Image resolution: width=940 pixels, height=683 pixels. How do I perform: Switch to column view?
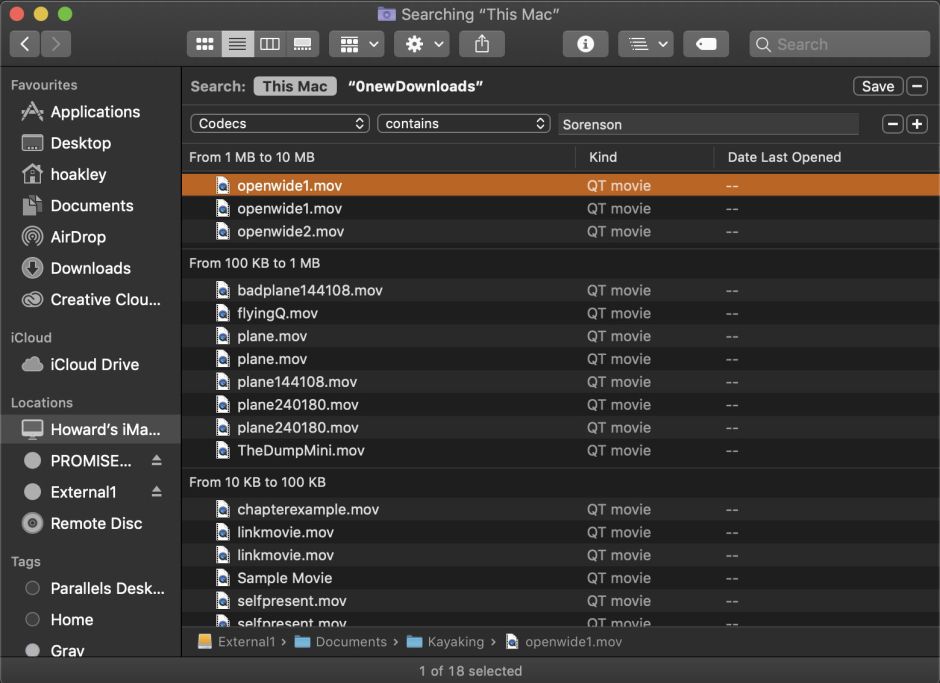tap(270, 43)
